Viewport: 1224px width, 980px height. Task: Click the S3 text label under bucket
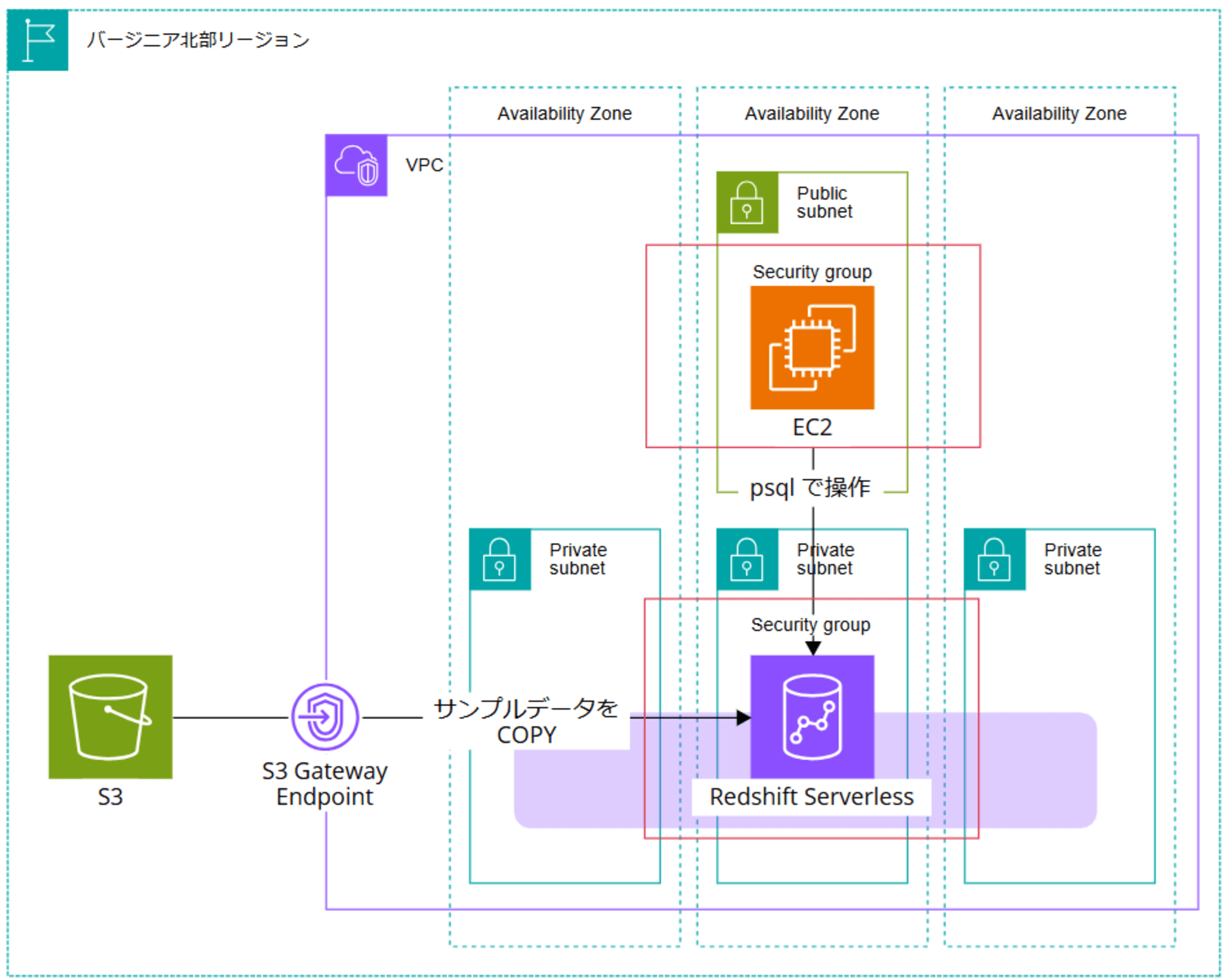point(111,796)
